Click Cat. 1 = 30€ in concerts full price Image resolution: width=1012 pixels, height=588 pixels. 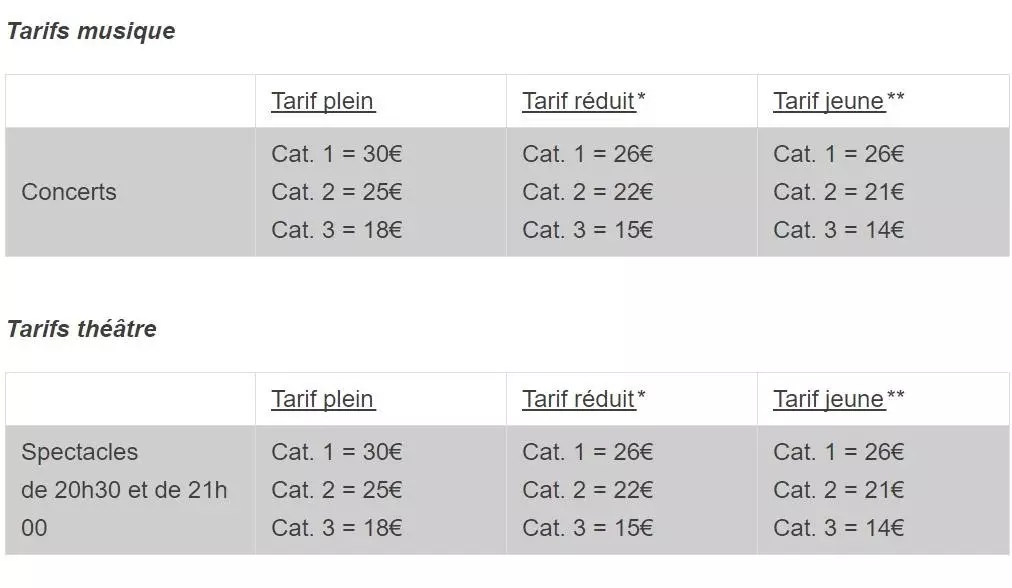[x=336, y=154]
